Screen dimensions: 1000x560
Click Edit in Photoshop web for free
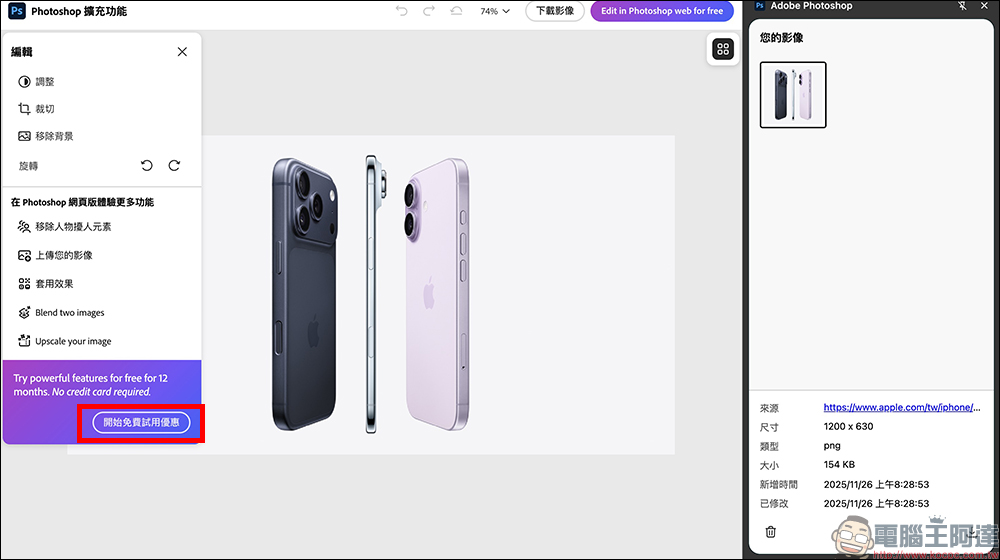coord(662,11)
